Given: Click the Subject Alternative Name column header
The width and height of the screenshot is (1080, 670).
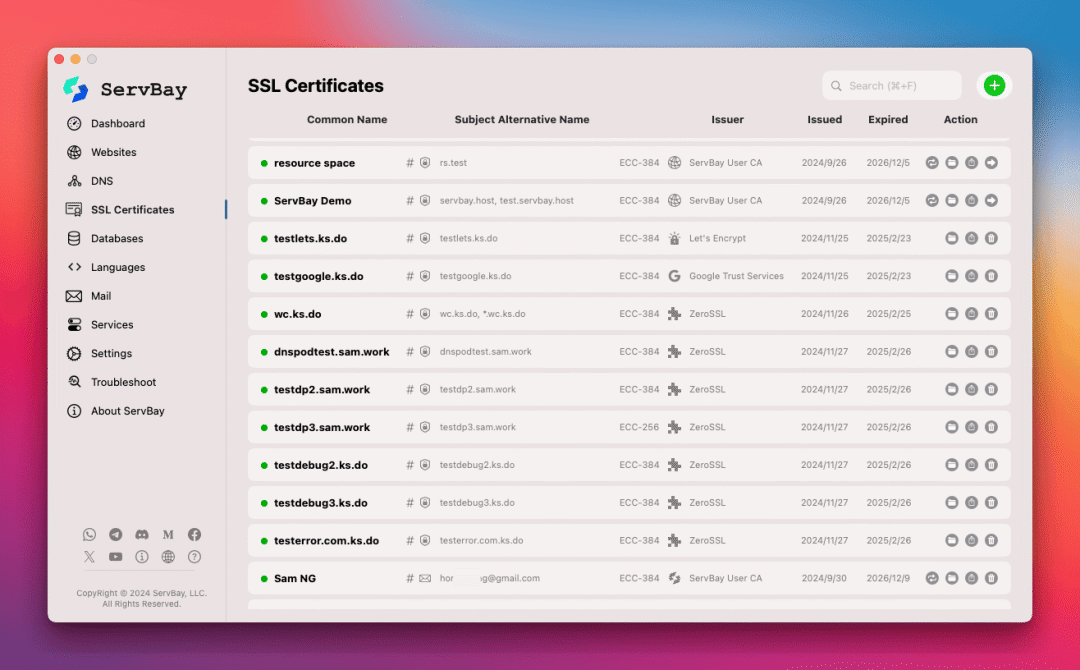Looking at the screenshot, I should (522, 119).
